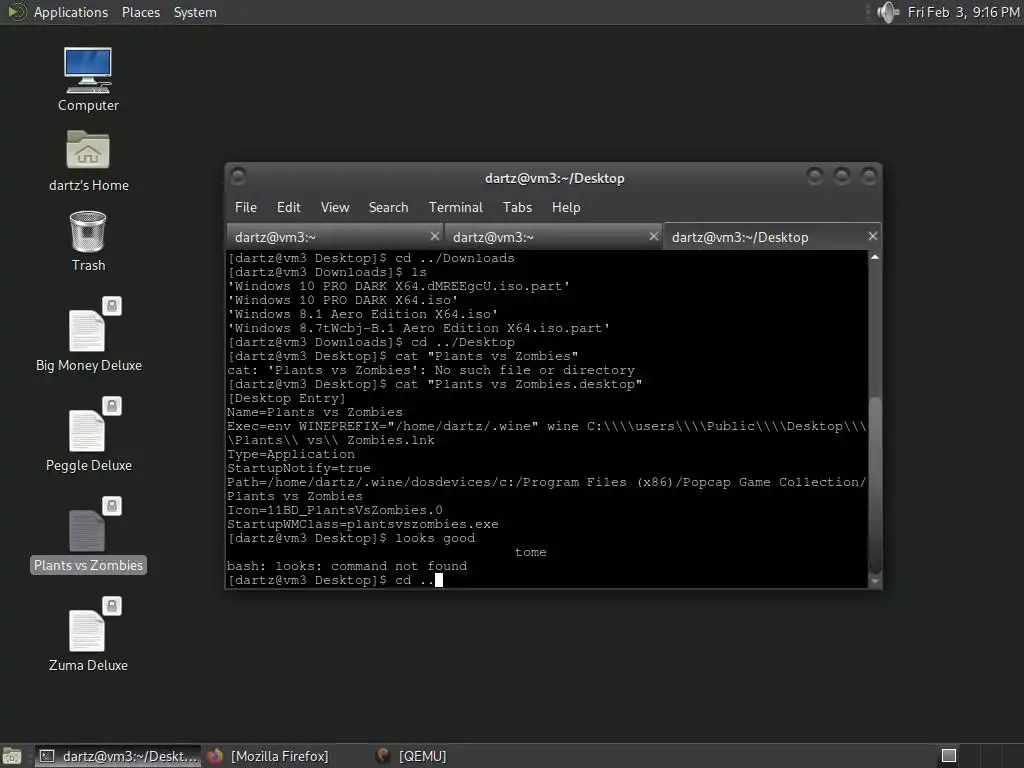Screen dimensions: 1024x768
Task: Click the QEMU taskbar button
Action: click(413, 756)
